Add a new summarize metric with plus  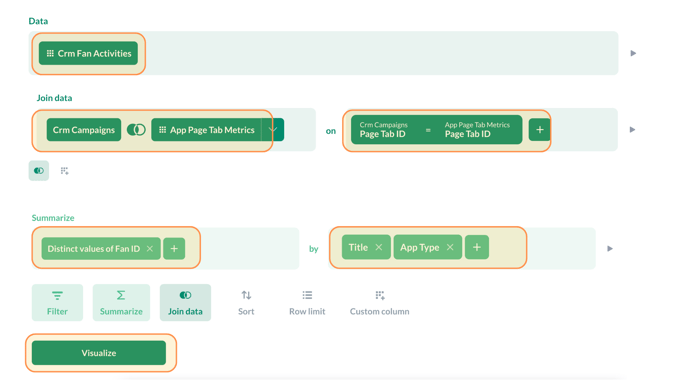coord(174,249)
